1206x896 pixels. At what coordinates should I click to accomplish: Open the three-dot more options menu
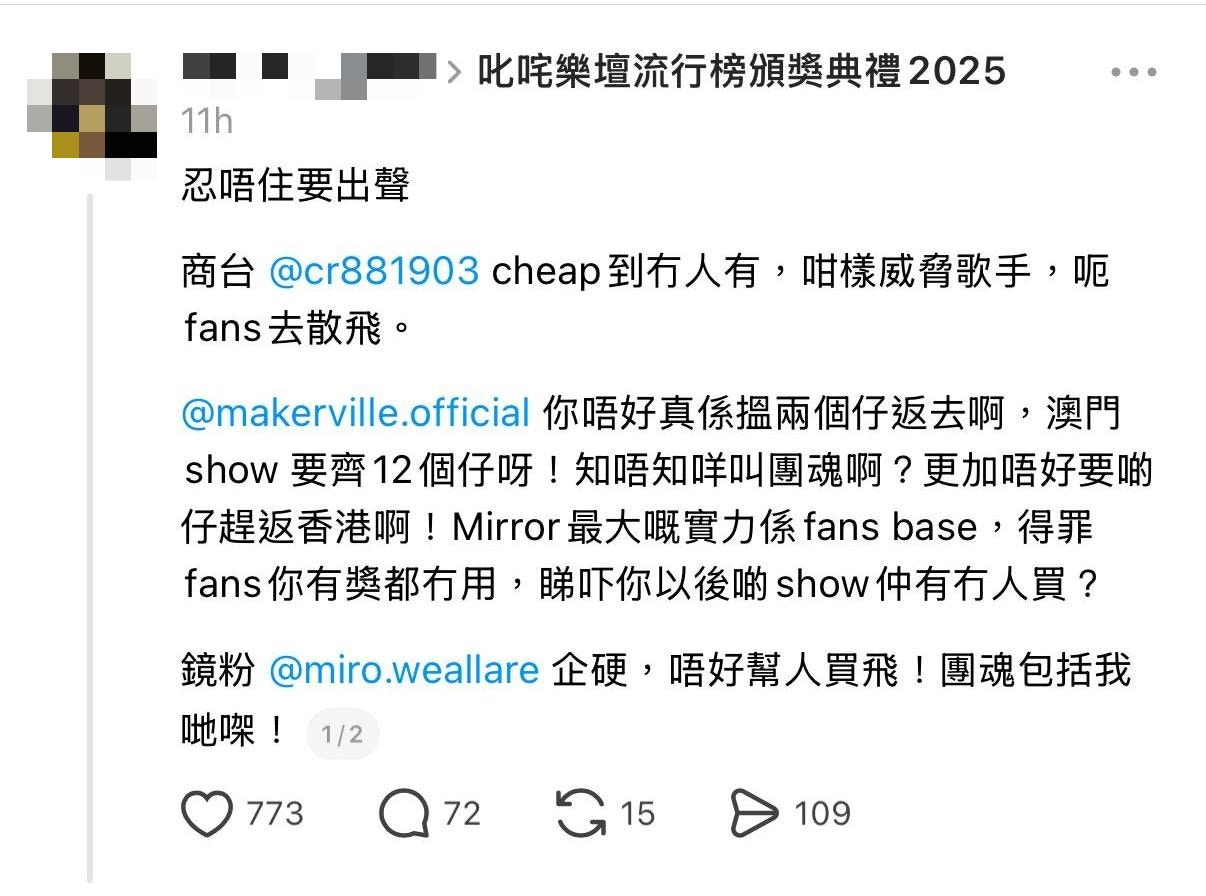(1134, 73)
